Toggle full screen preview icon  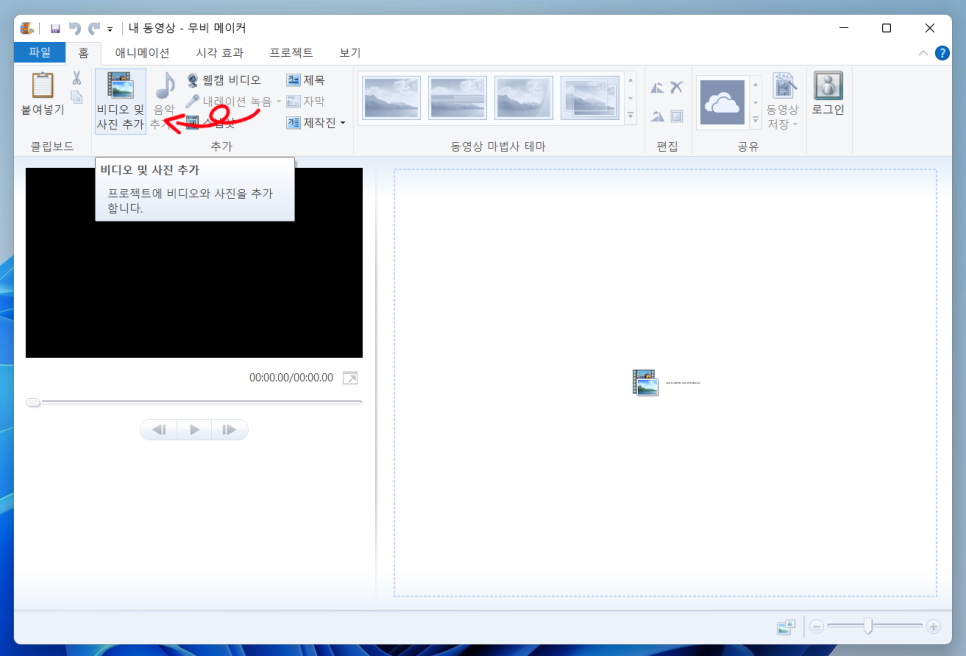click(351, 378)
